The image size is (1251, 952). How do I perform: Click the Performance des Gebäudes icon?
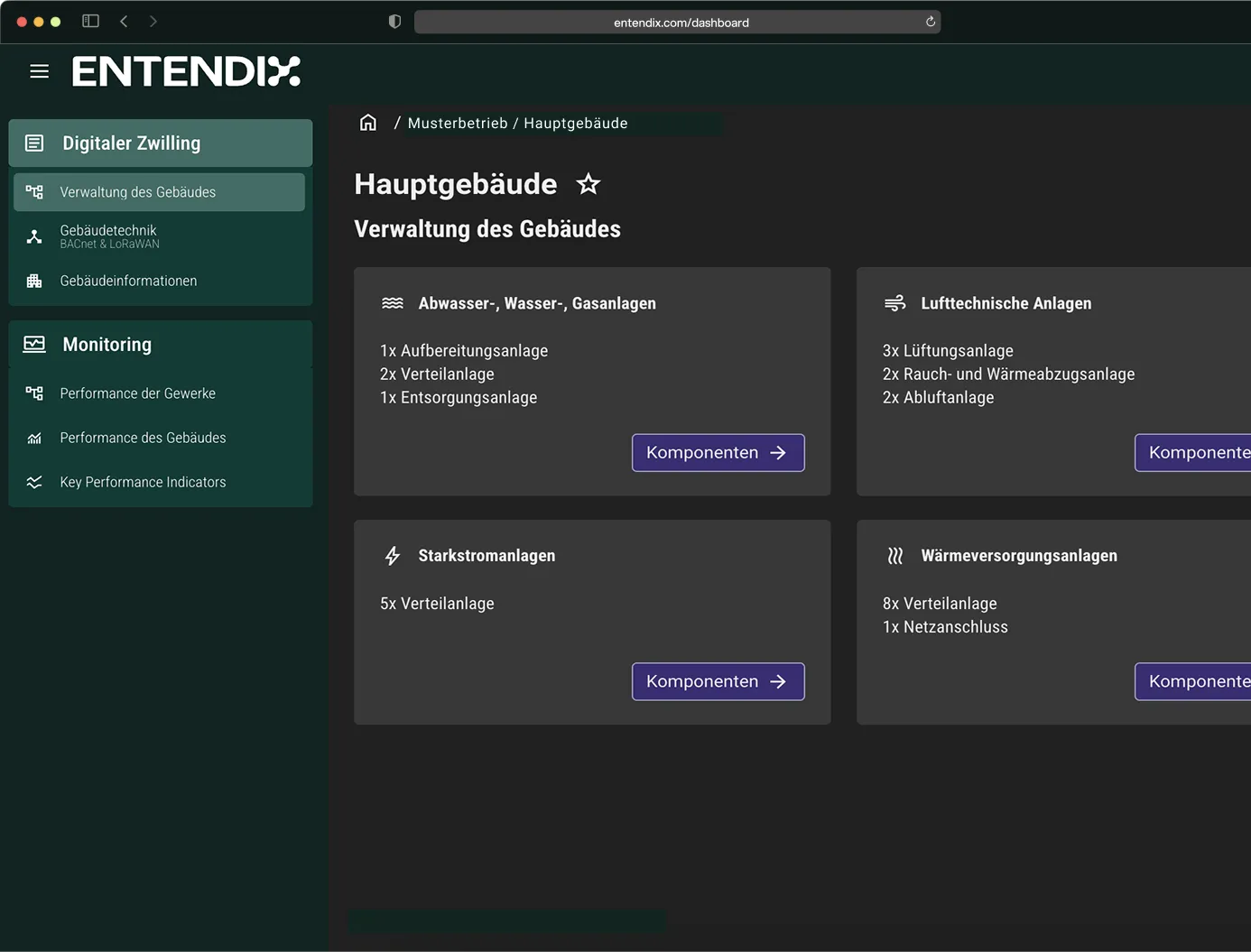pyautogui.click(x=34, y=438)
